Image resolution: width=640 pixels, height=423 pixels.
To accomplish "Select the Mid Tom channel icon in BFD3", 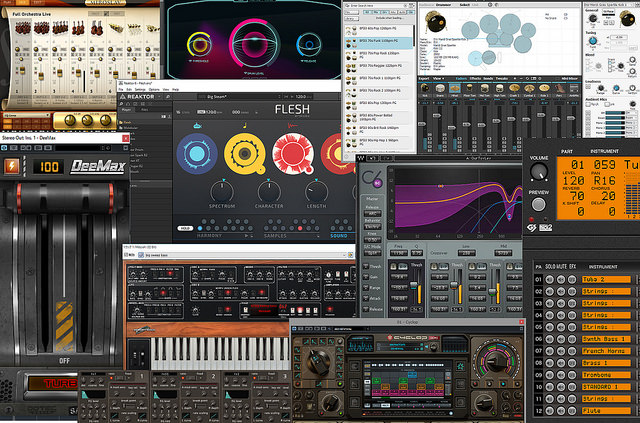I will (x=484, y=87).
